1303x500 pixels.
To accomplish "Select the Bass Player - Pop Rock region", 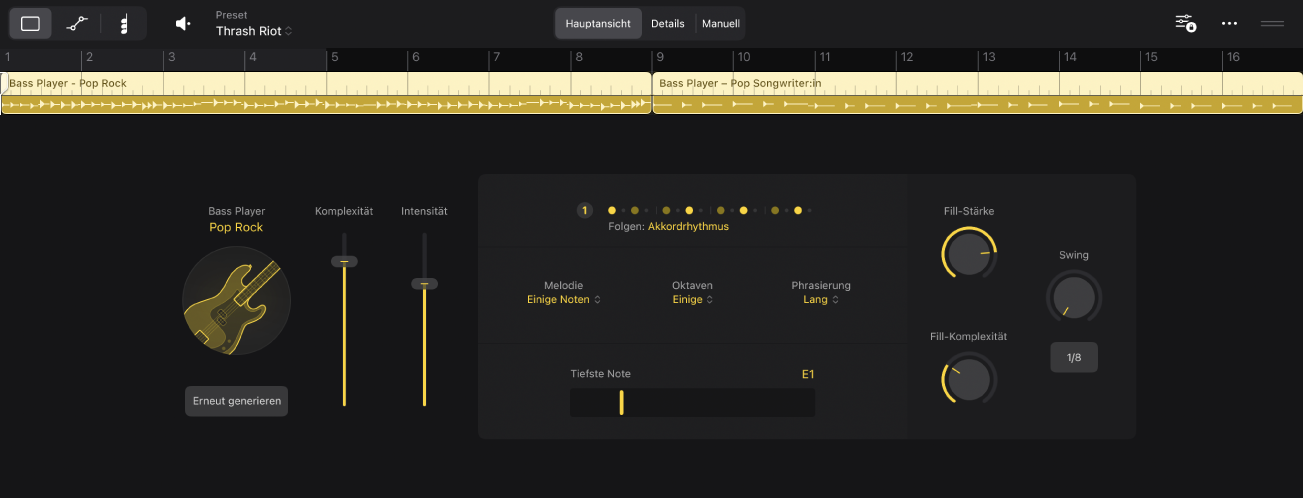I will click(x=326, y=93).
